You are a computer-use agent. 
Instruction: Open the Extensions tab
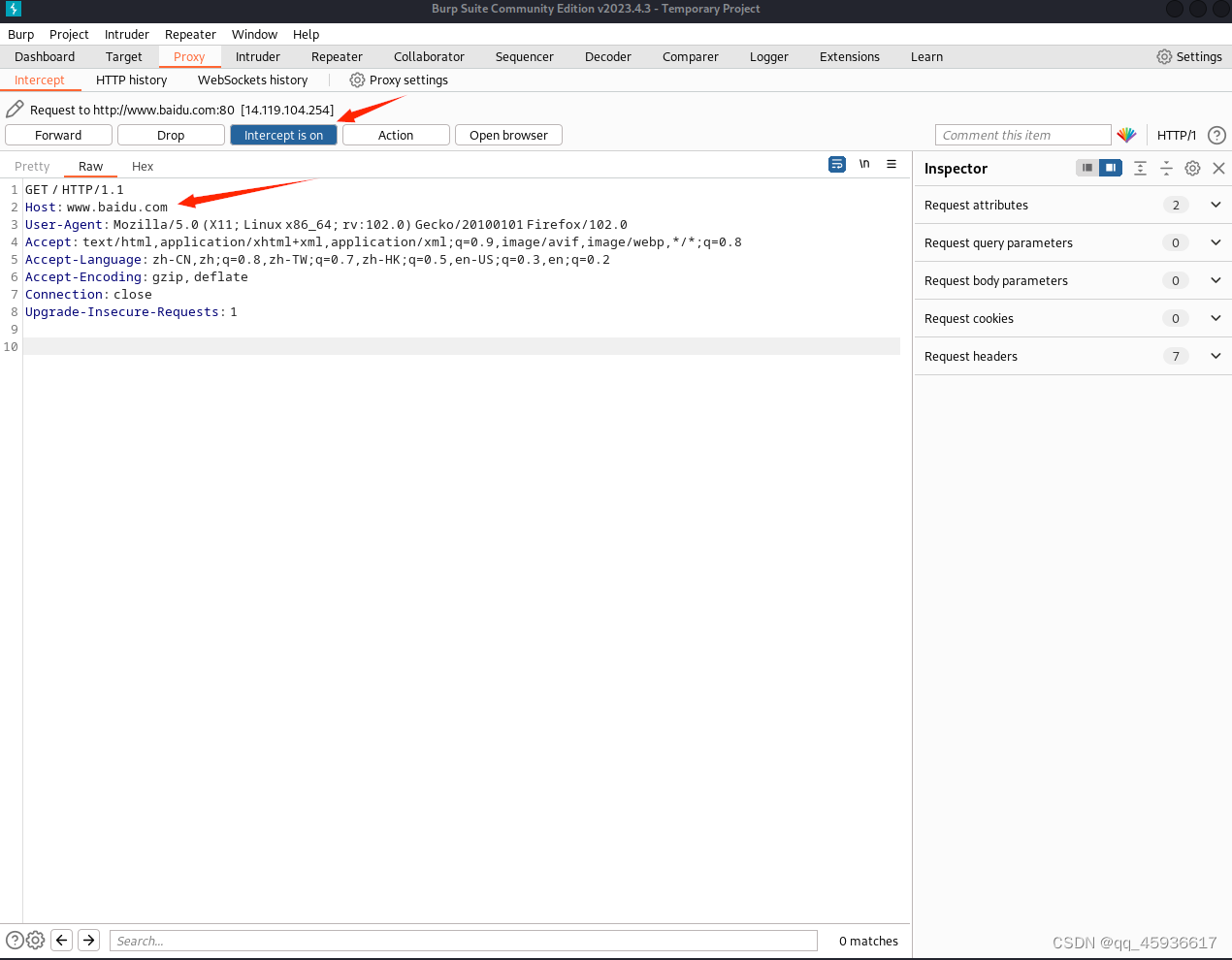(850, 57)
